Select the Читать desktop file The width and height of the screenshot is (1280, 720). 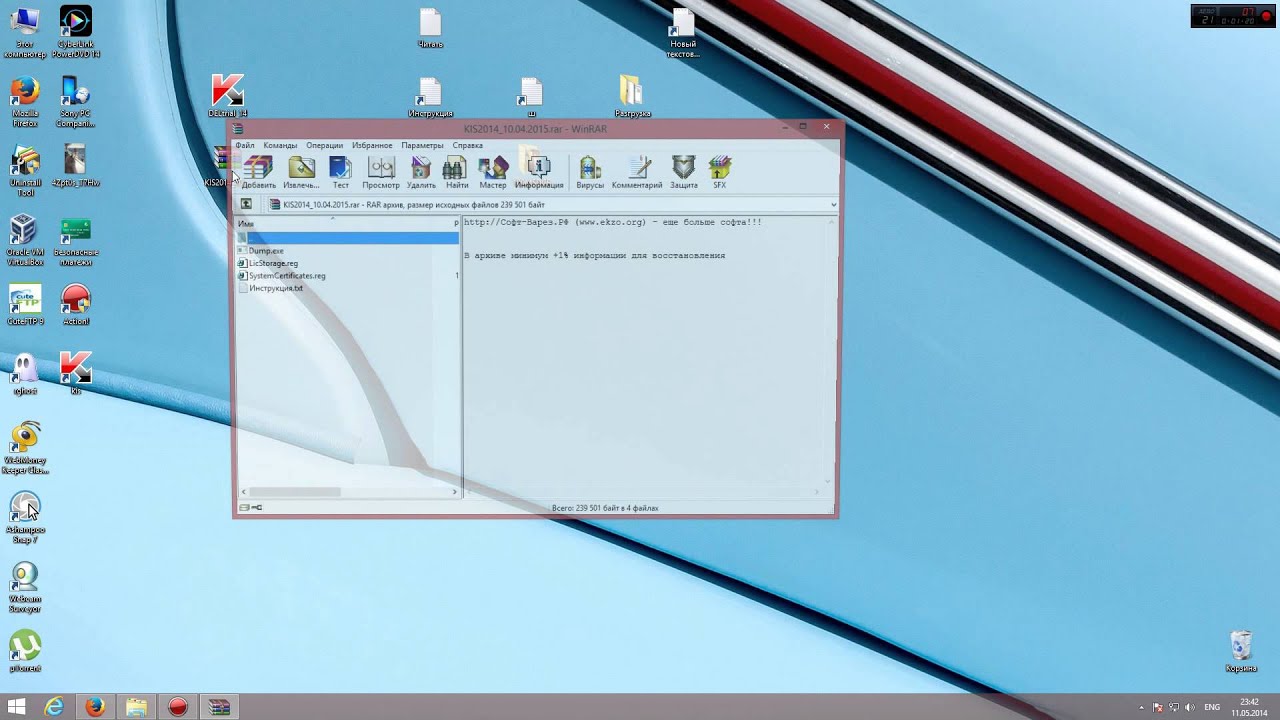[430, 29]
